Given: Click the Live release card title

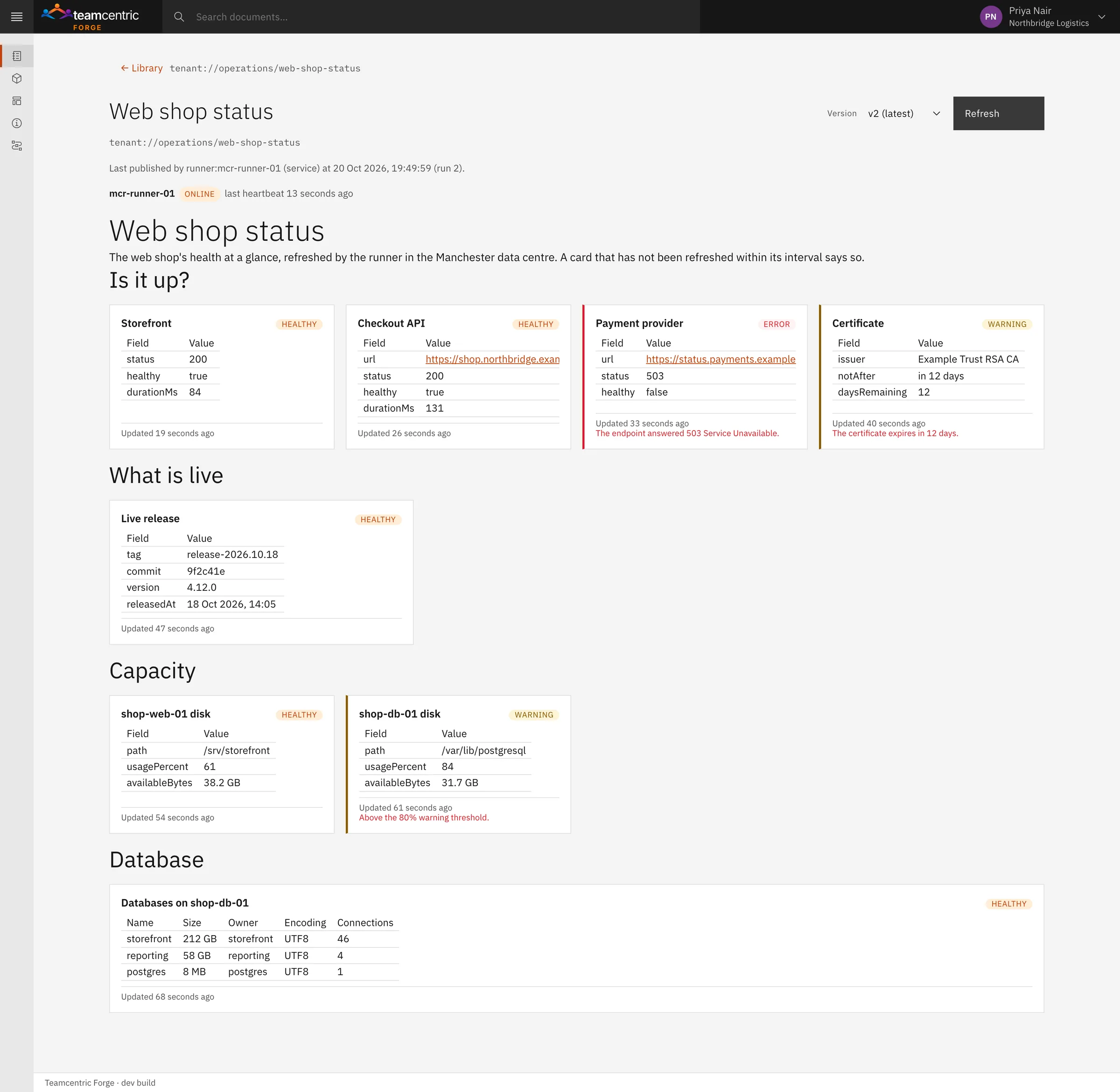Looking at the screenshot, I should (x=150, y=518).
